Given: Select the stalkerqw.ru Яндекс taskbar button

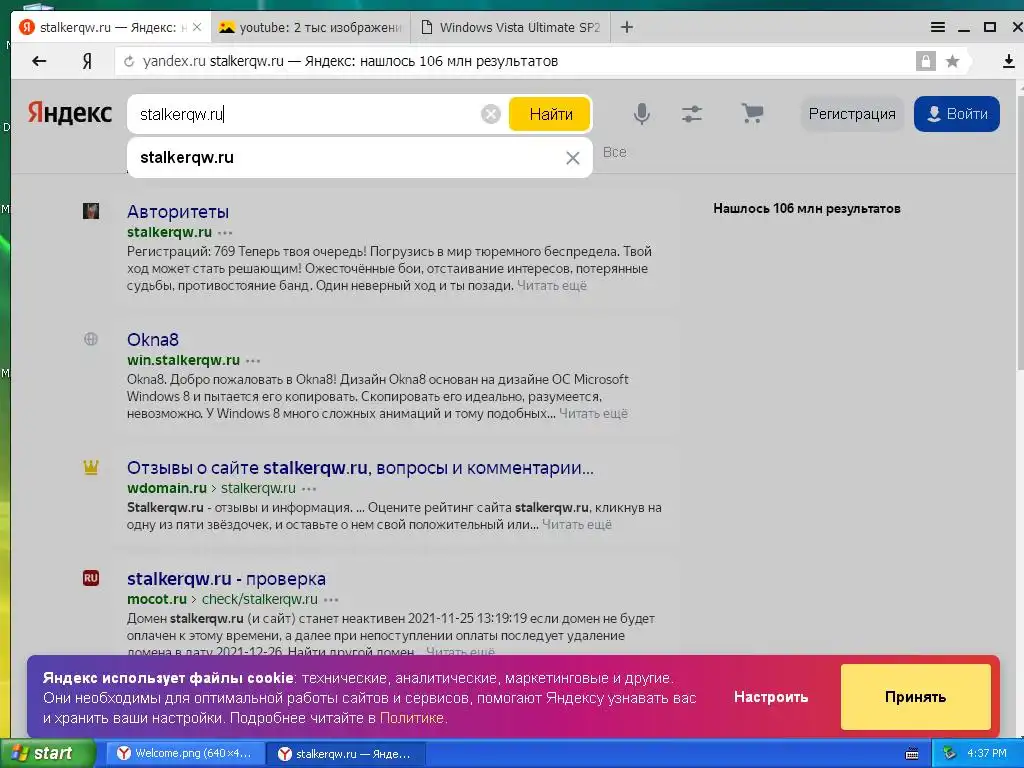Looking at the screenshot, I should (347, 754).
